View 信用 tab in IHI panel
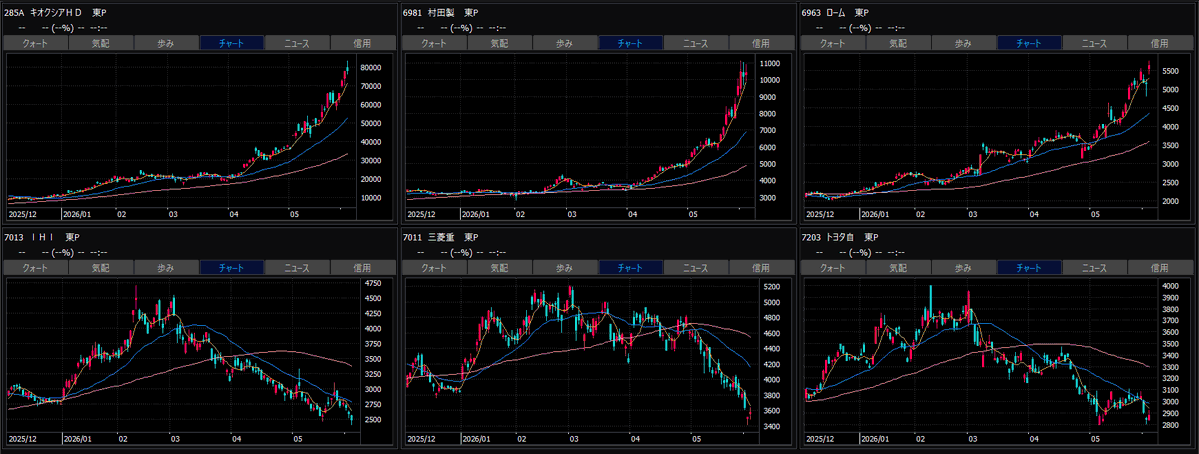 pos(363,268)
